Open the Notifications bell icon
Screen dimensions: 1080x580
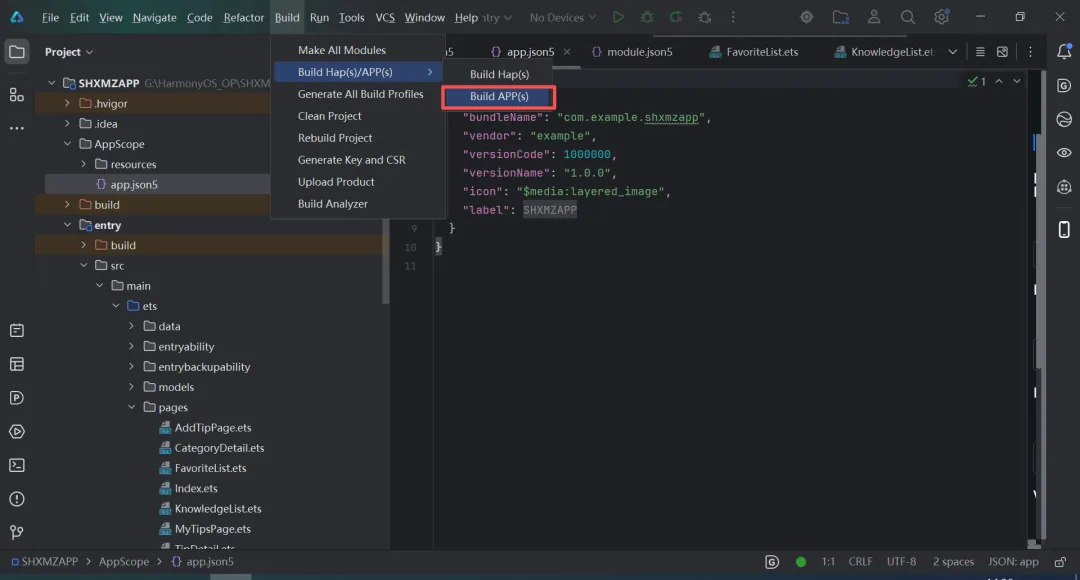pyautogui.click(x=1064, y=52)
